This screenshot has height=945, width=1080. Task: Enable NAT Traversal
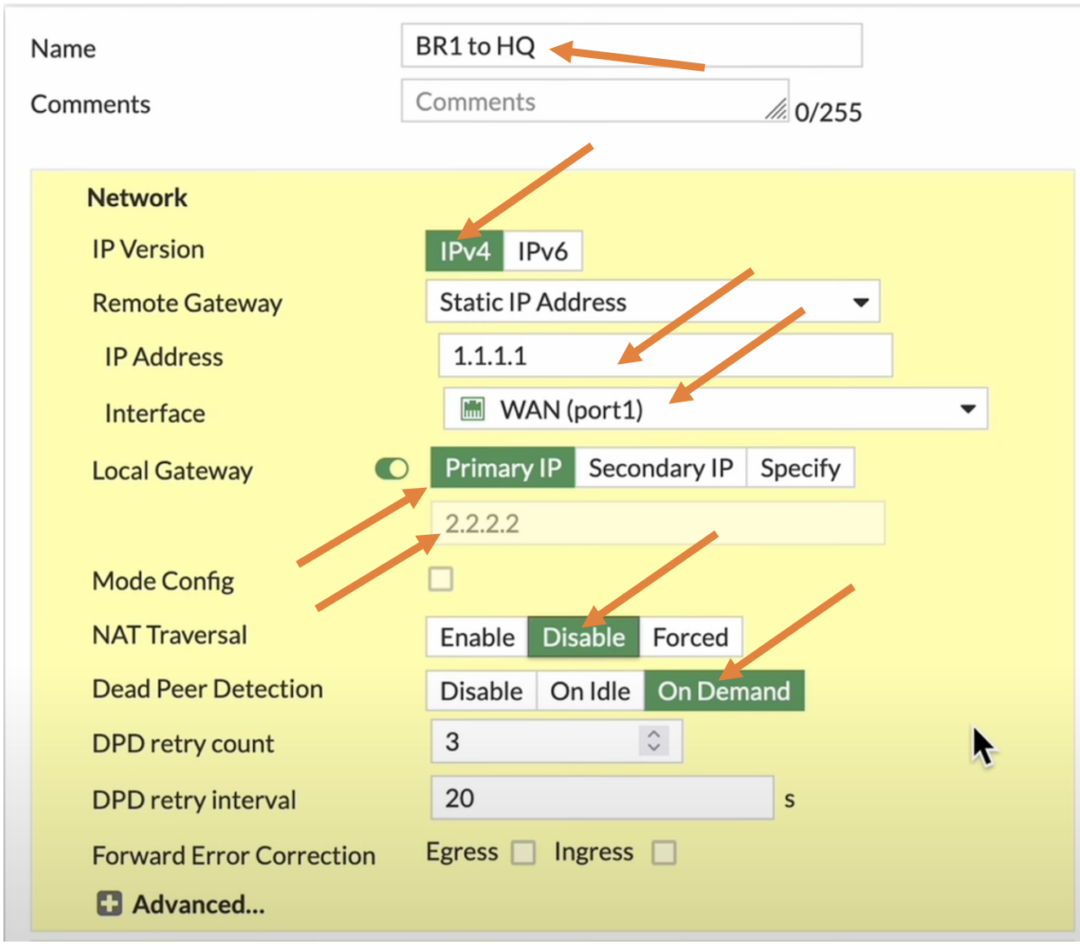(x=477, y=637)
